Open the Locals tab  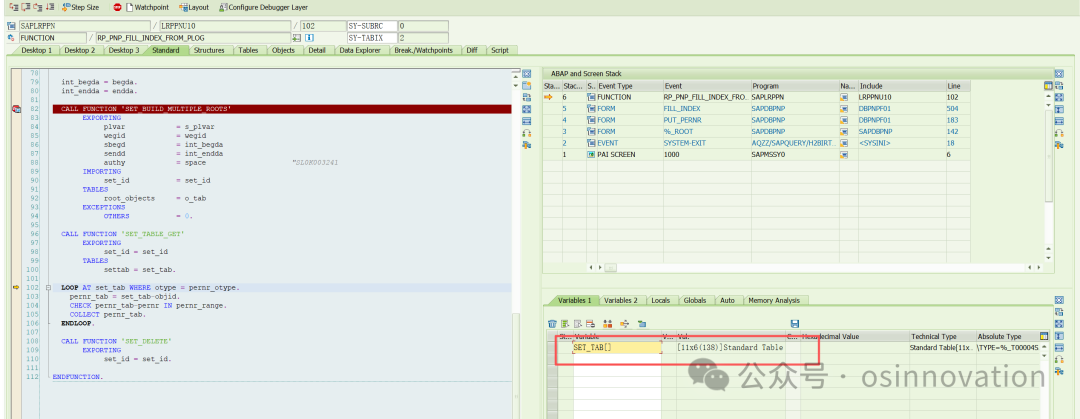click(x=661, y=300)
